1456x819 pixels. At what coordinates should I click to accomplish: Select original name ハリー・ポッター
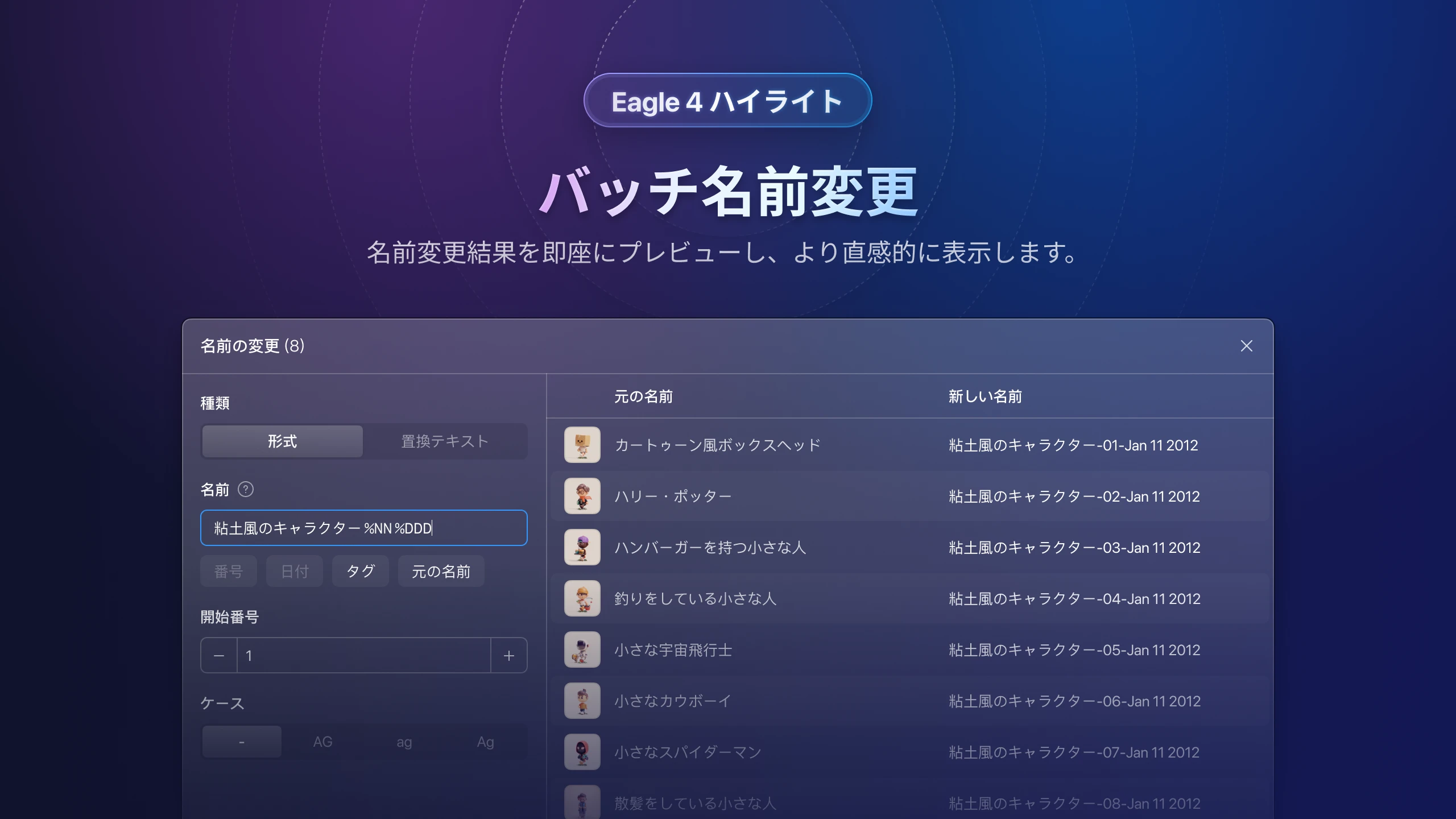click(x=673, y=496)
